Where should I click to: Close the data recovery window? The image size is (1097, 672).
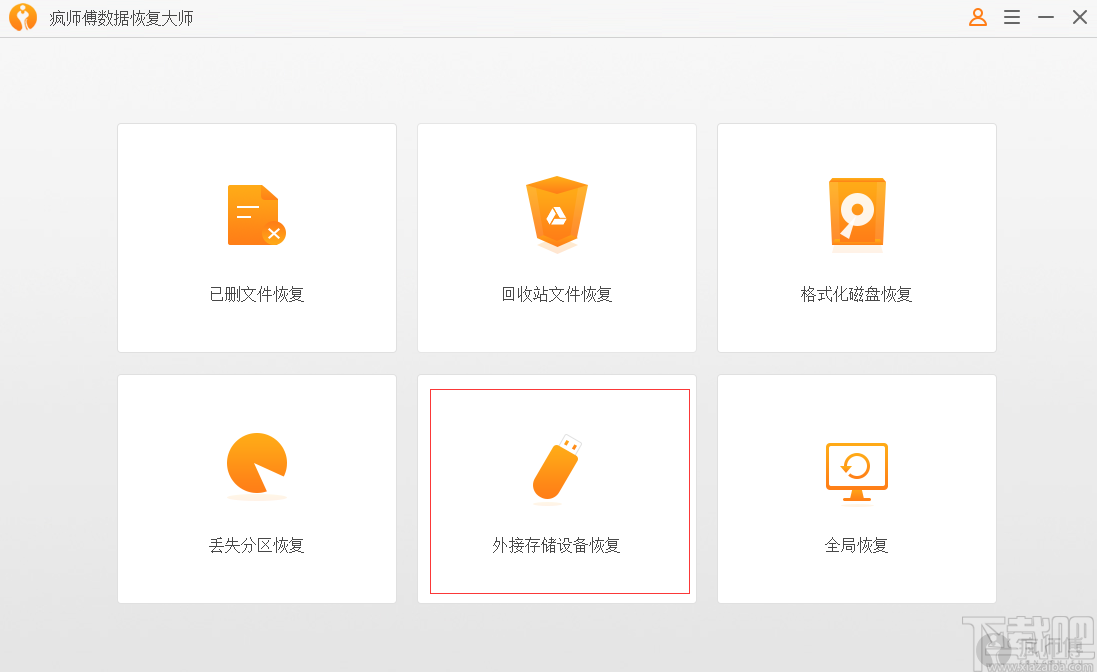coord(1080,17)
